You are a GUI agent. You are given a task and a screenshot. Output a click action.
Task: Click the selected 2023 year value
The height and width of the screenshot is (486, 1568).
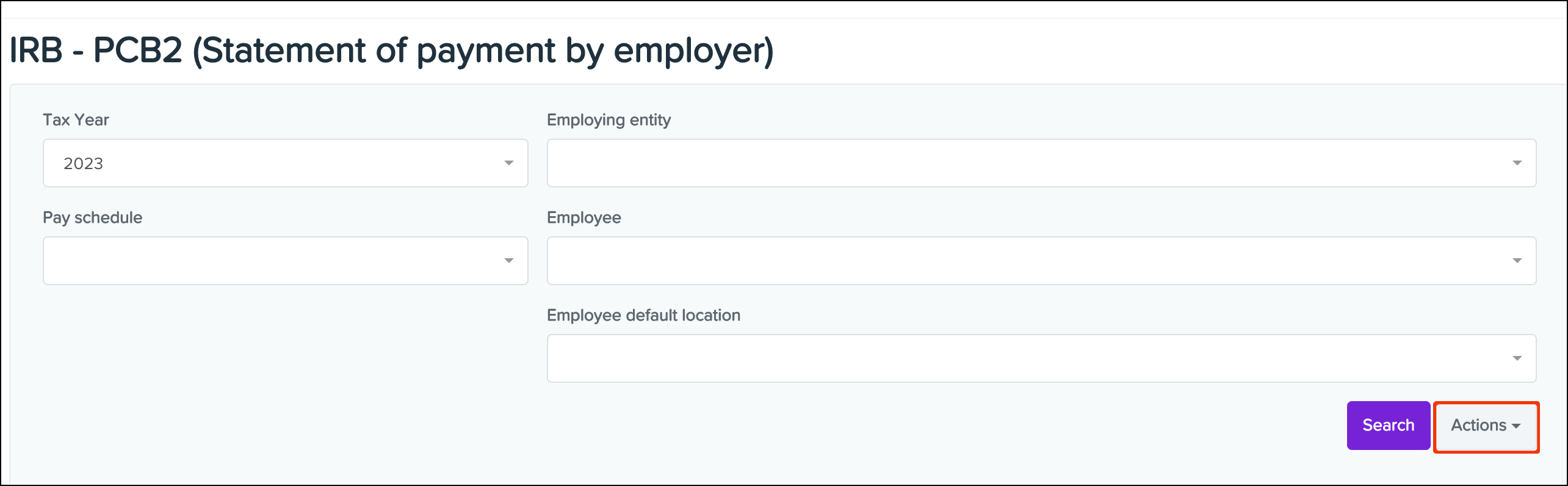click(x=84, y=164)
